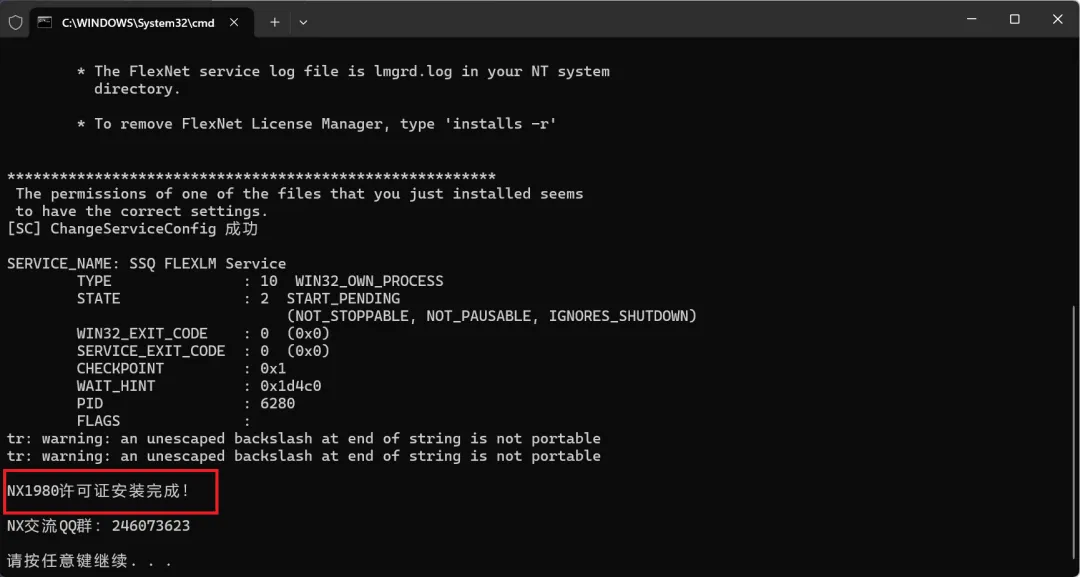Click the 'NX1980许可证安装完成!' message line
The height and width of the screenshot is (577, 1080).
(x=98, y=491)
